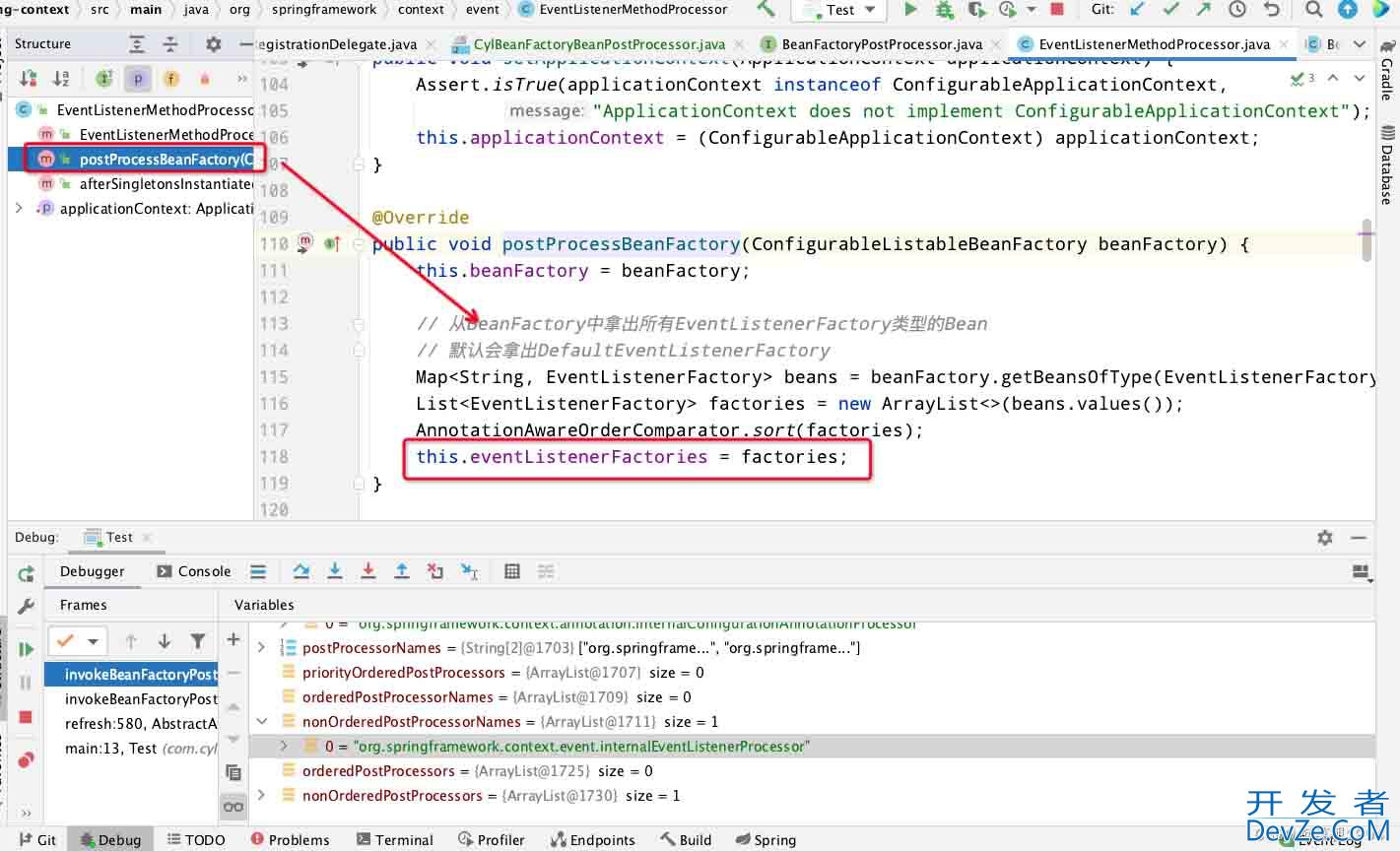1400x852 pixels.
Task: Open the Database side panel
Action: tap(1387, 164)
